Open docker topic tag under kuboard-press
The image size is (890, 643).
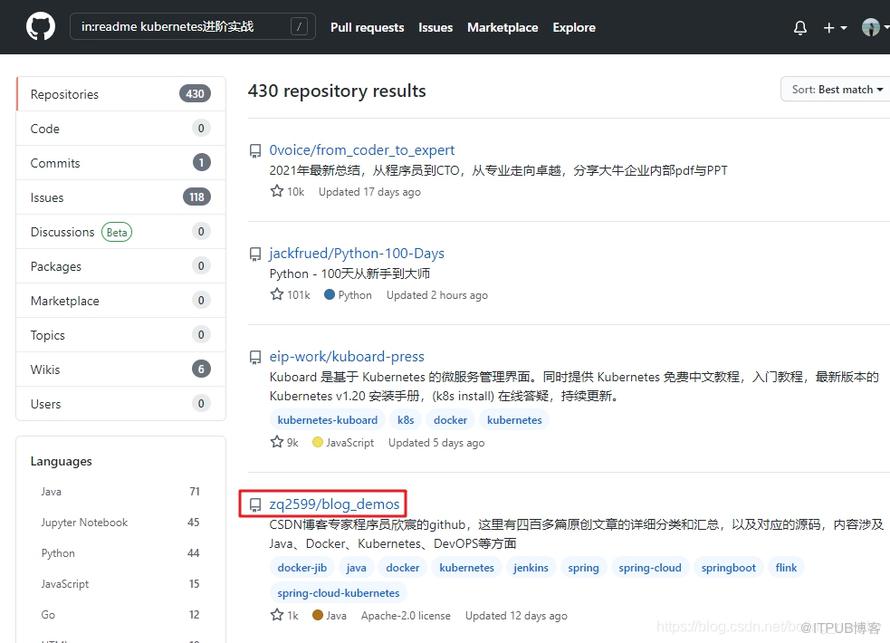[x=450, y=420]
